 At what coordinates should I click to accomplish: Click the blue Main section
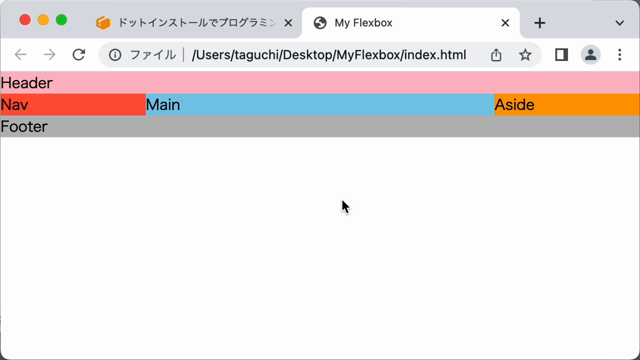tap(320, 104)
